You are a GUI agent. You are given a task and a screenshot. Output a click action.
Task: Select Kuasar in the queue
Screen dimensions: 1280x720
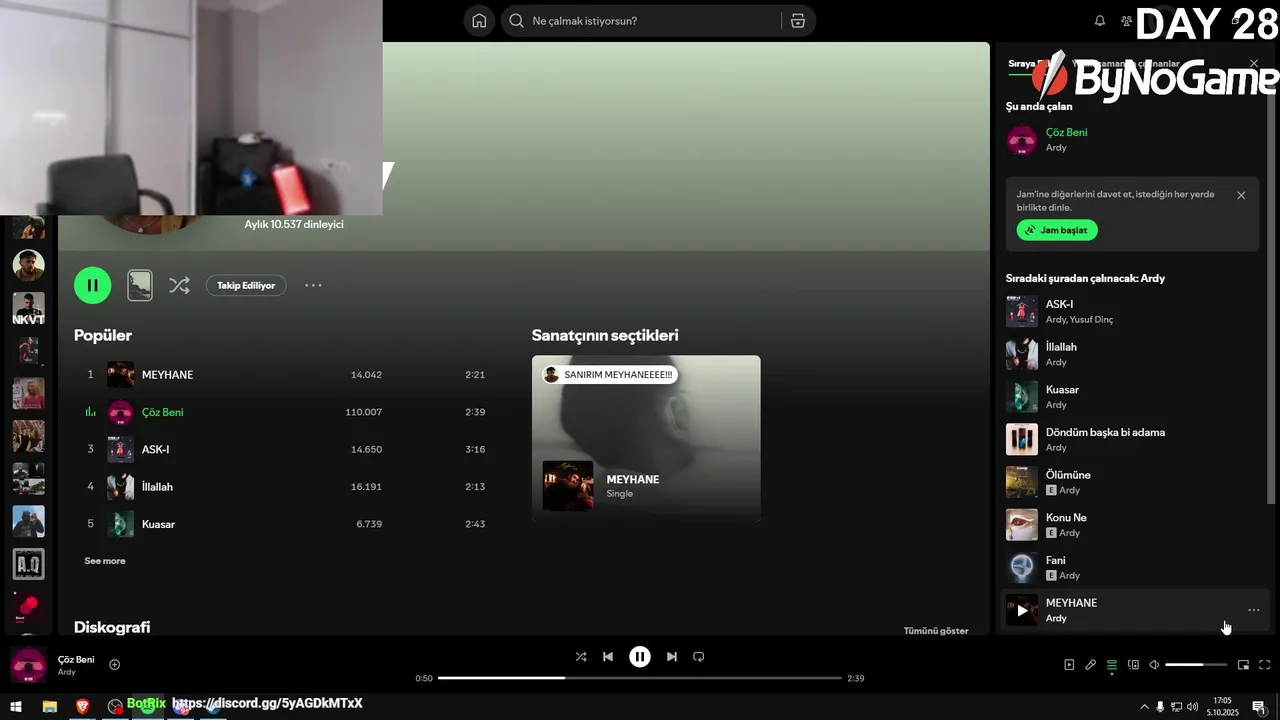click(1133, 397)
